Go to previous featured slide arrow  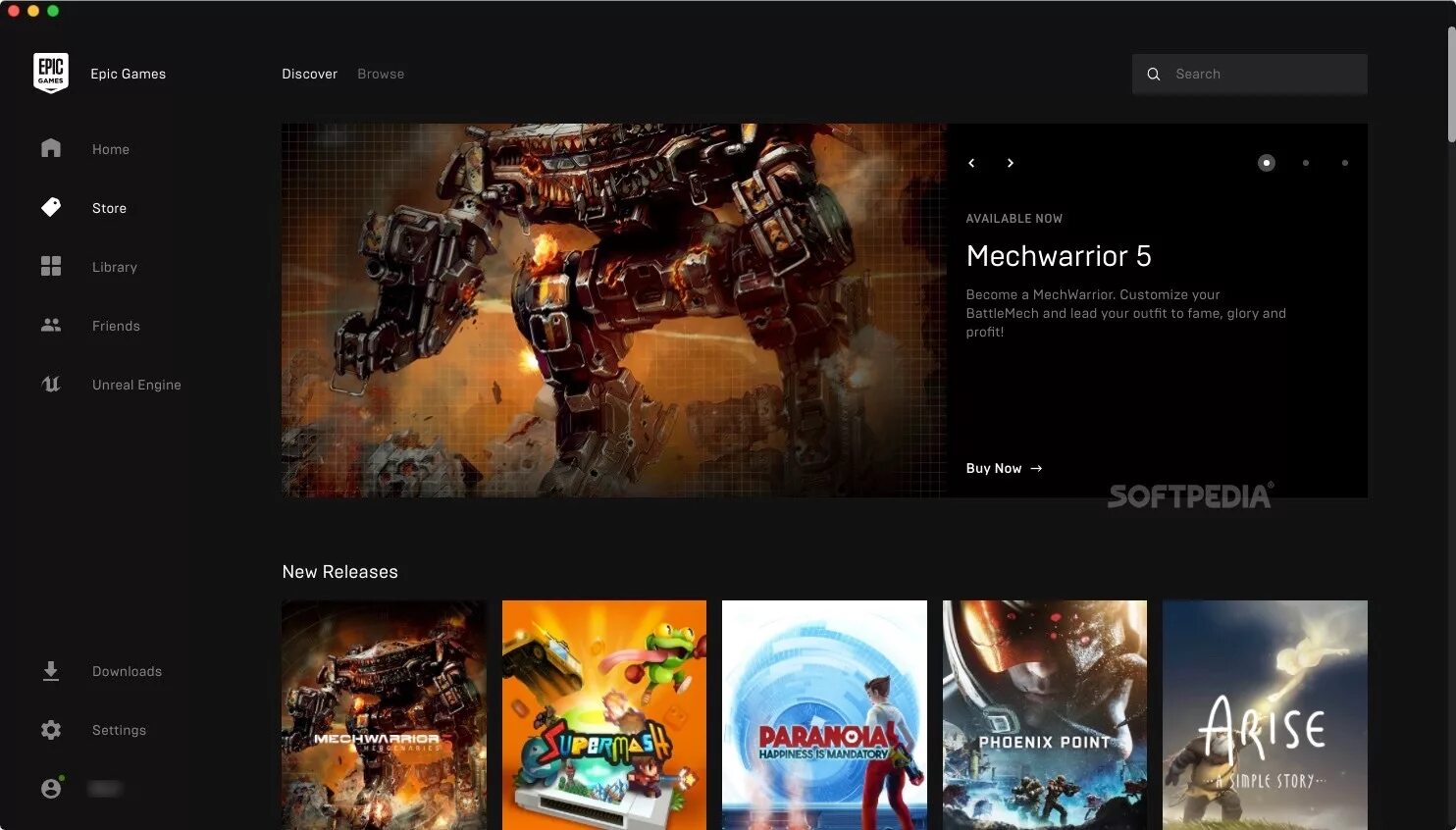coord(971,163)
